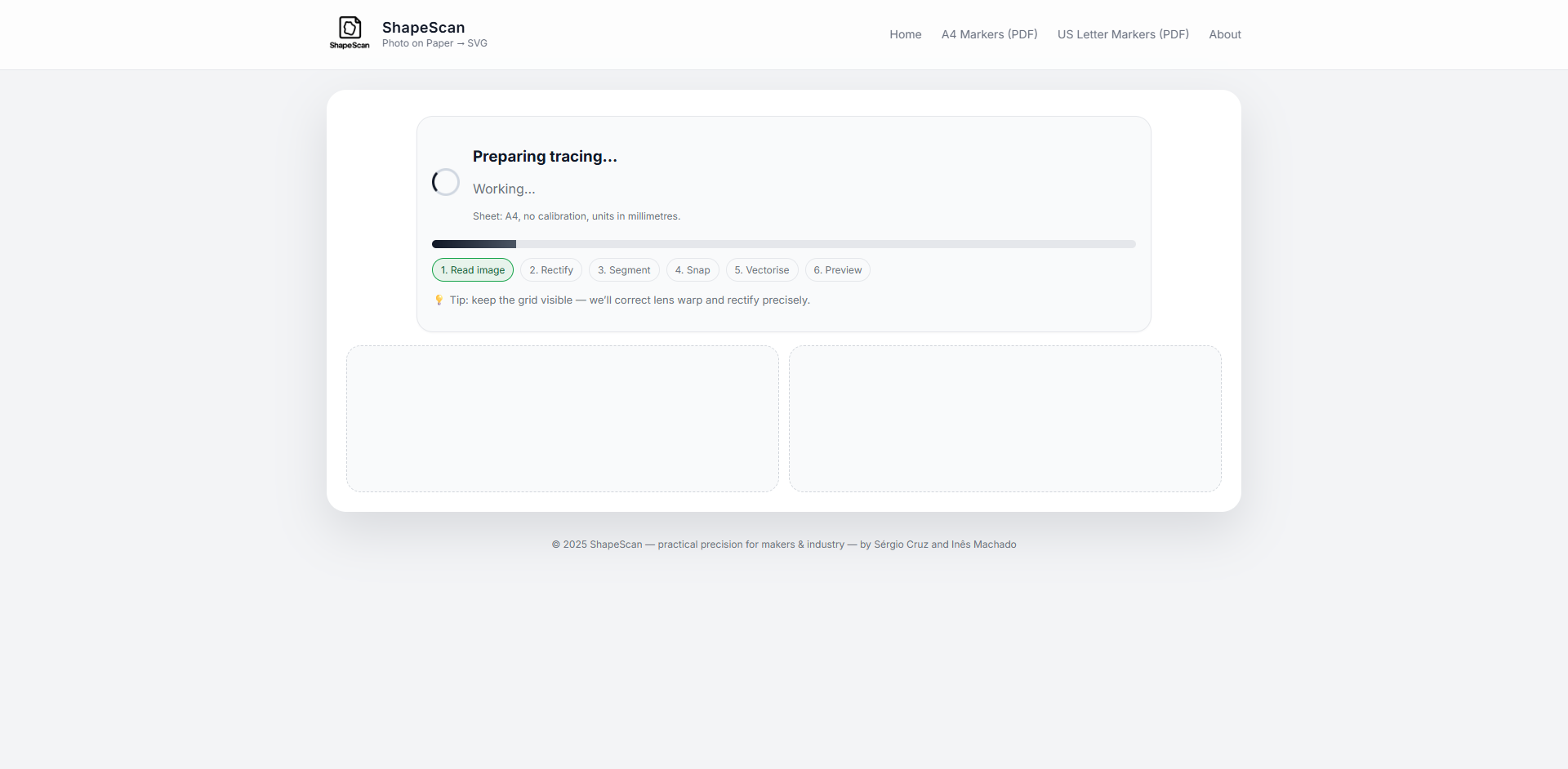Image resolution: width=1568 pixels, height=769 pixels.
Task: Click the left empty preview panel
Action: [x=563, y=419]
